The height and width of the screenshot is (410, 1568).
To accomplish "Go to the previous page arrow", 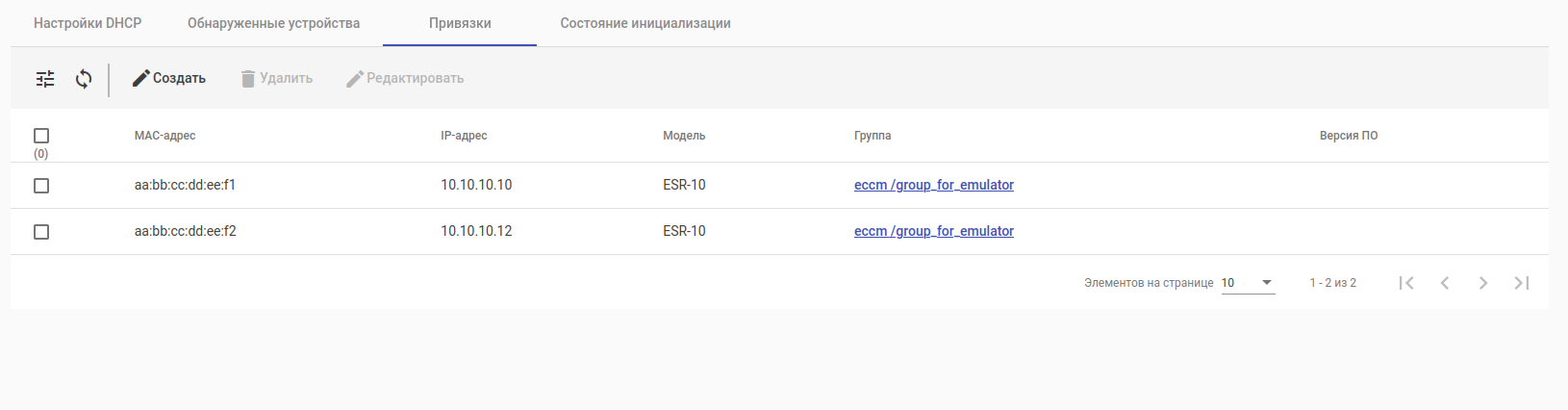I will tap(1445, 283).
